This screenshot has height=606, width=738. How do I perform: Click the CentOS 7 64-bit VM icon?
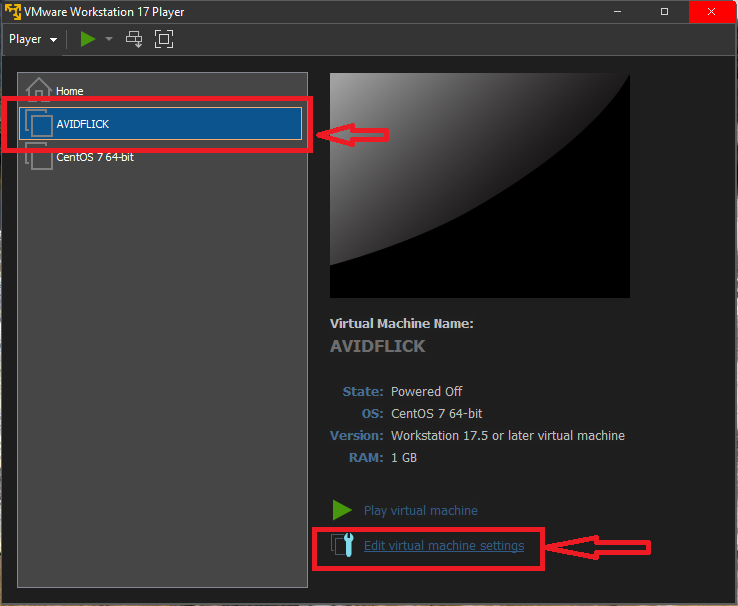tap(38, 156)
